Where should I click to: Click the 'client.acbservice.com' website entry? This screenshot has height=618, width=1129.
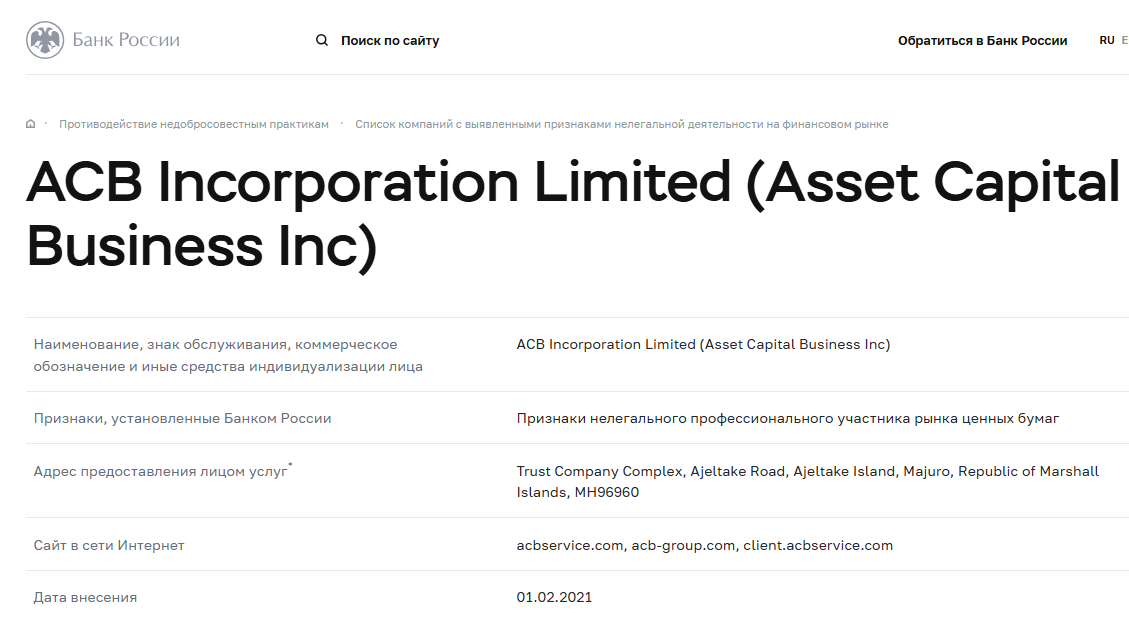(818, 545)
